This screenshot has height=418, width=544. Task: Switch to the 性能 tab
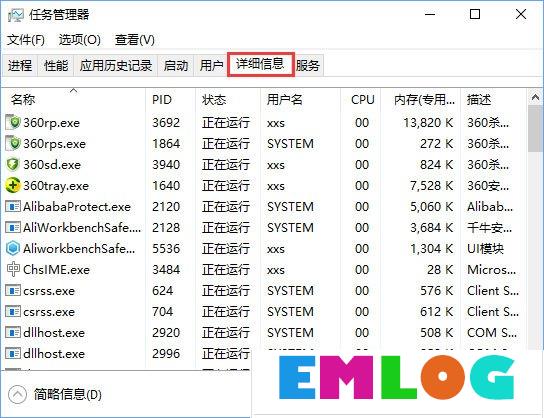56,65
